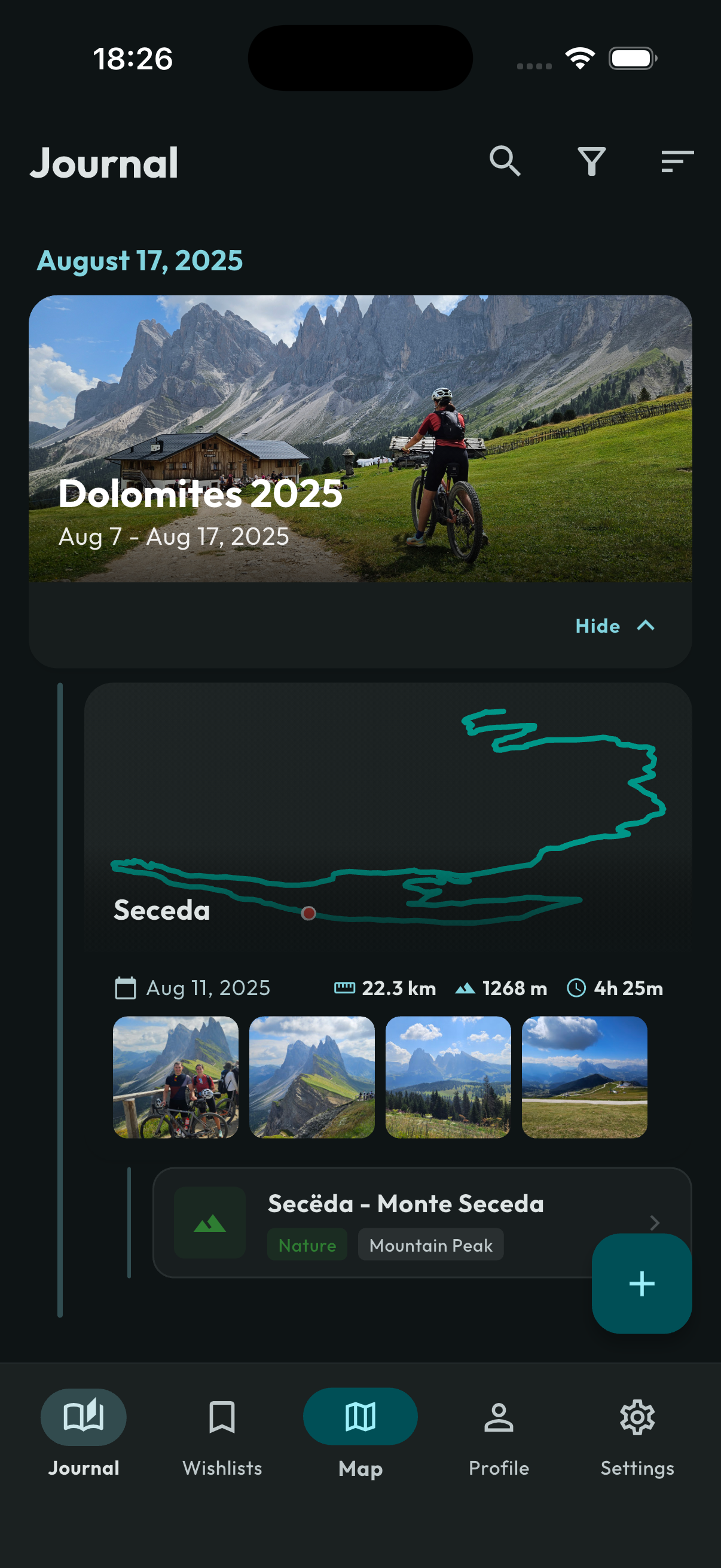Open Secëda – Monte Seceda chevron arrow
The image size is (721, 1568).
(x=655, y=1222)
